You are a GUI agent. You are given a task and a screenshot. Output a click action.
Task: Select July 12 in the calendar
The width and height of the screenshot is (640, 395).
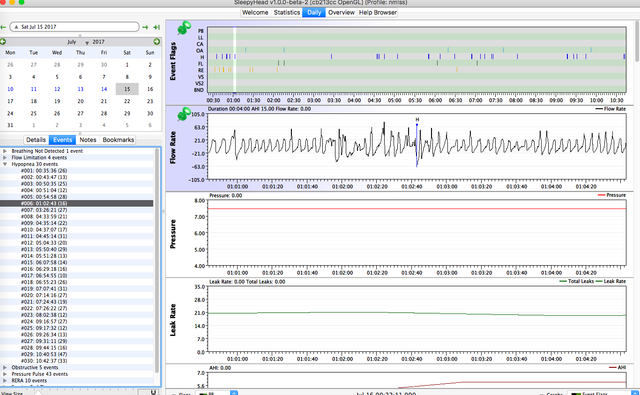pos(57,89)
